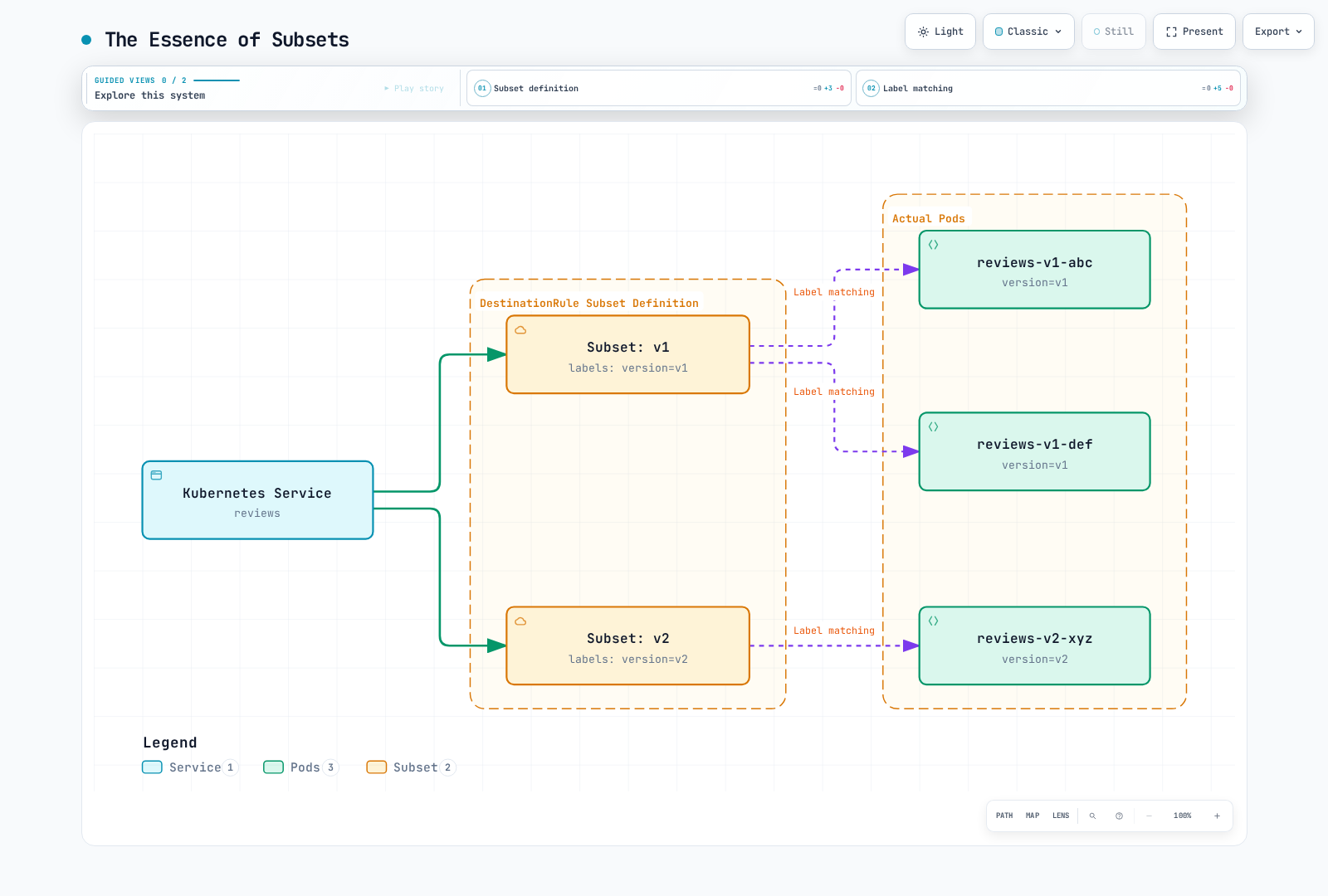Open the Label matching guided view
Screen dimensions: 1328x896
point(1048,88)
